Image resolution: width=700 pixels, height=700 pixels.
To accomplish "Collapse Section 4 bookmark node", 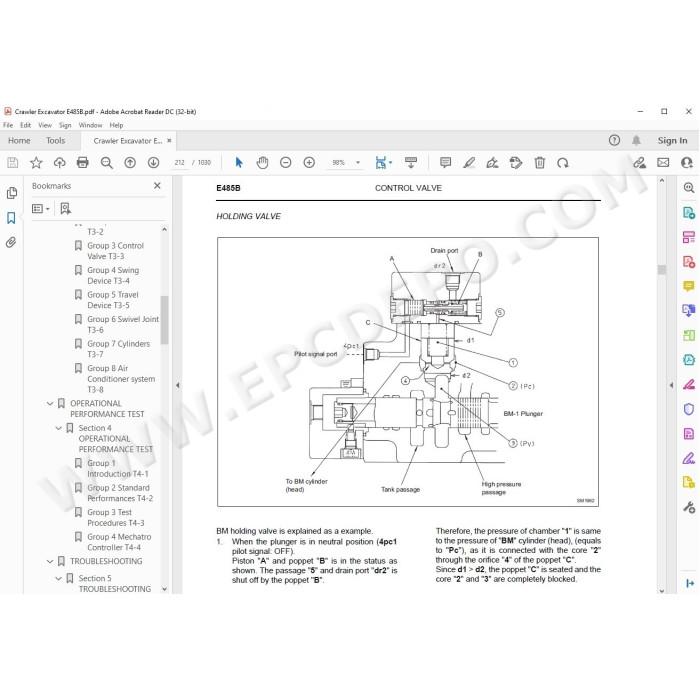I will tap(58, 428).
